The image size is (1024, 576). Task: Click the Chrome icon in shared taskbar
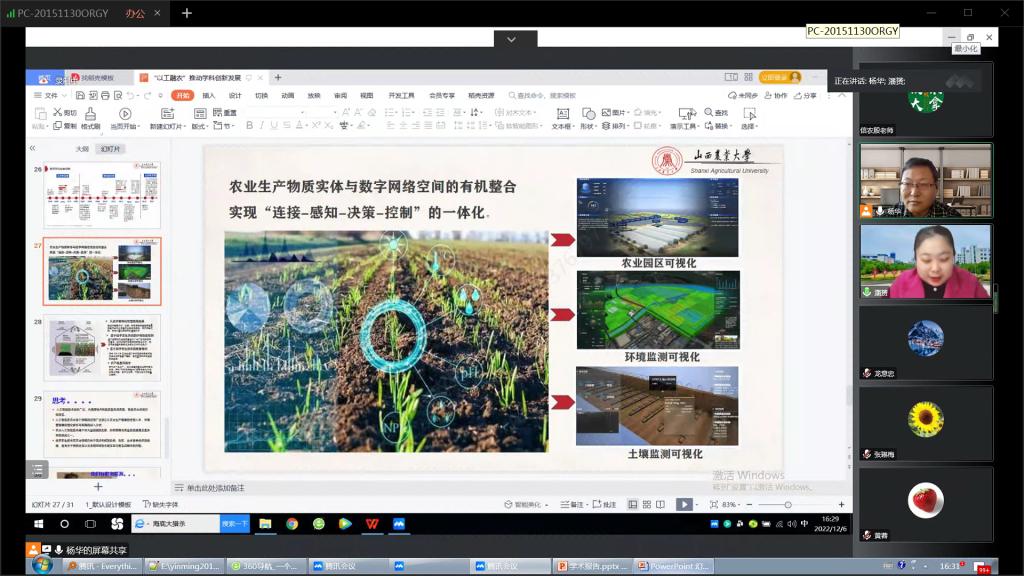291,523
